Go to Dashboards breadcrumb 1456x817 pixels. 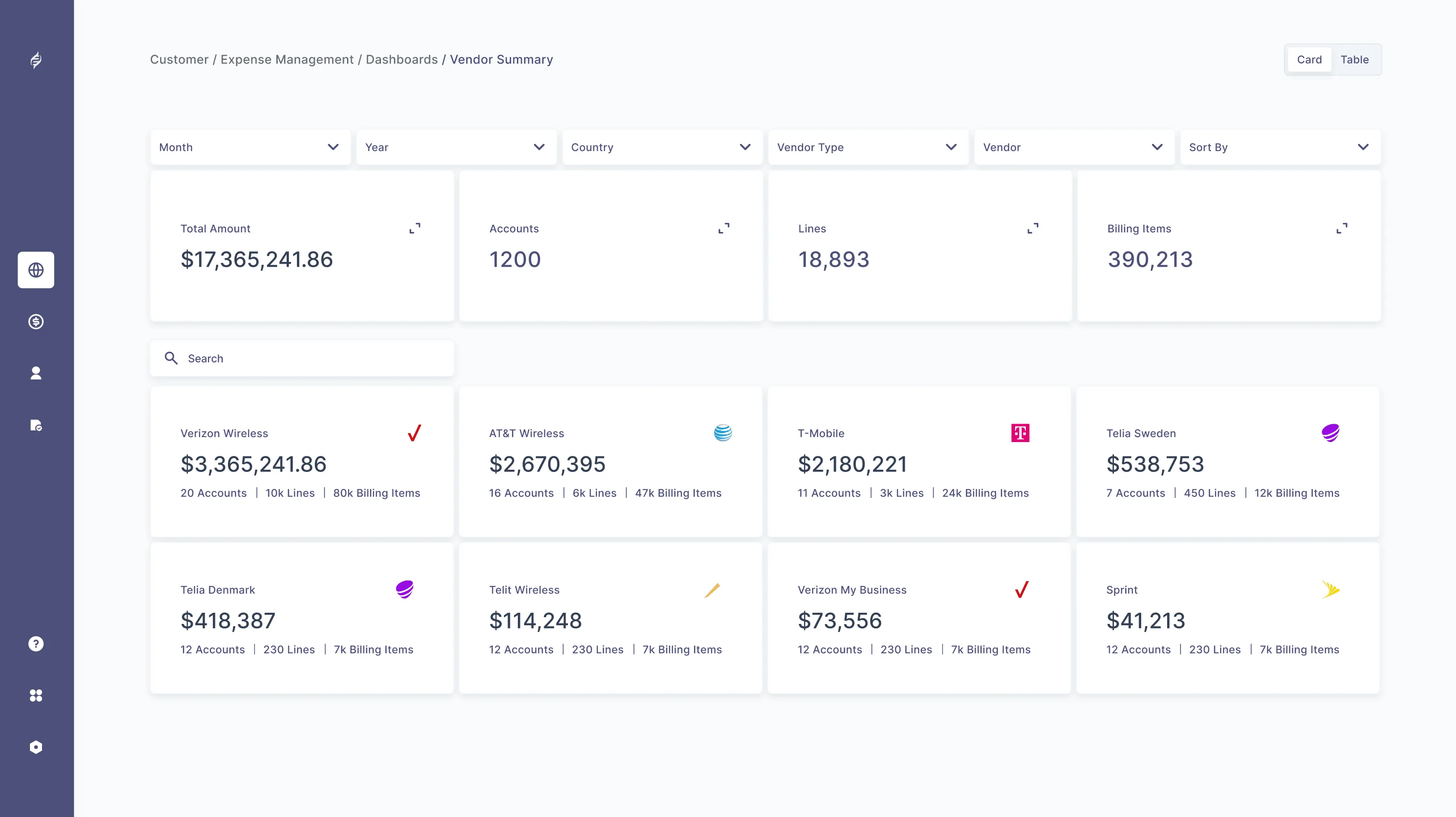pyautogui.click(x=401, y=59)
